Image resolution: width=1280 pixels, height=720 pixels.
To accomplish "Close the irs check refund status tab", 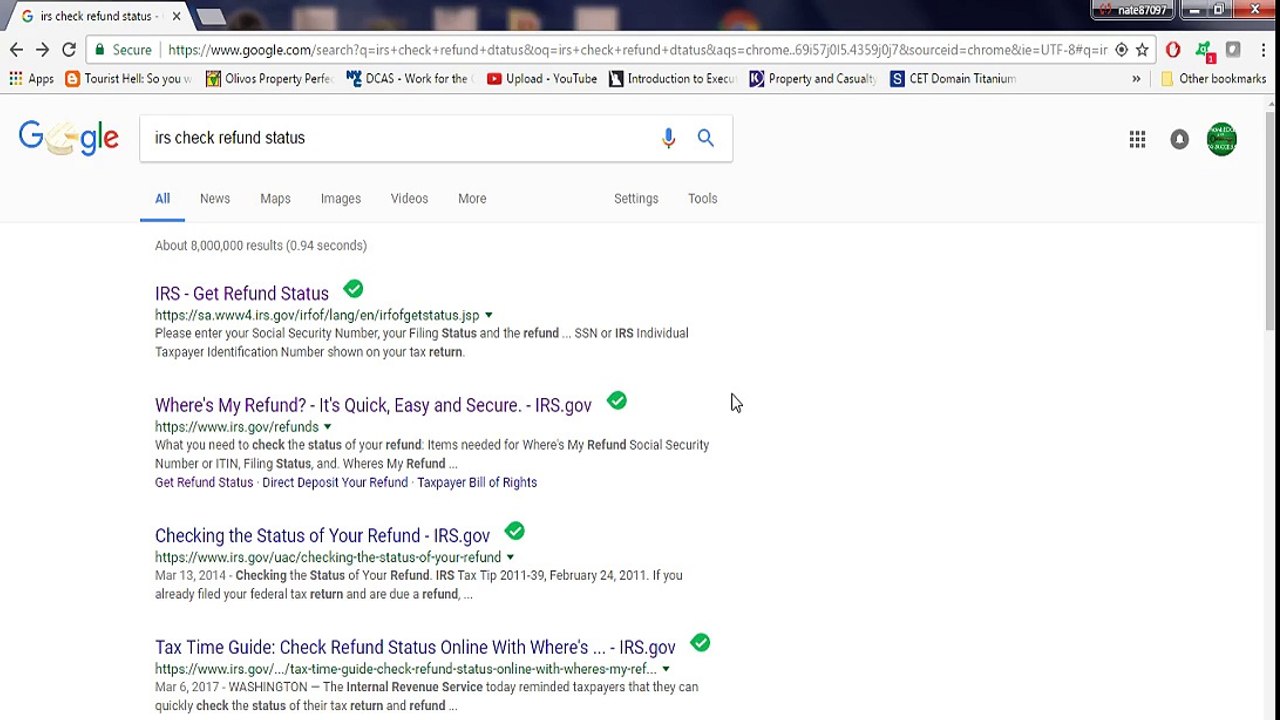I will 177,16.
